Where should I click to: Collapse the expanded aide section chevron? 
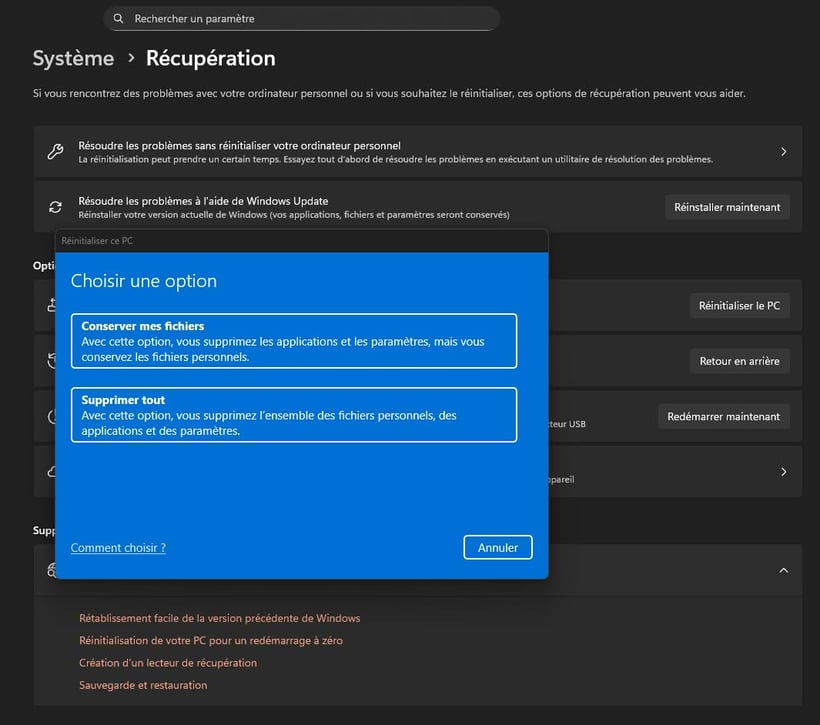click(x=784, y=570)
